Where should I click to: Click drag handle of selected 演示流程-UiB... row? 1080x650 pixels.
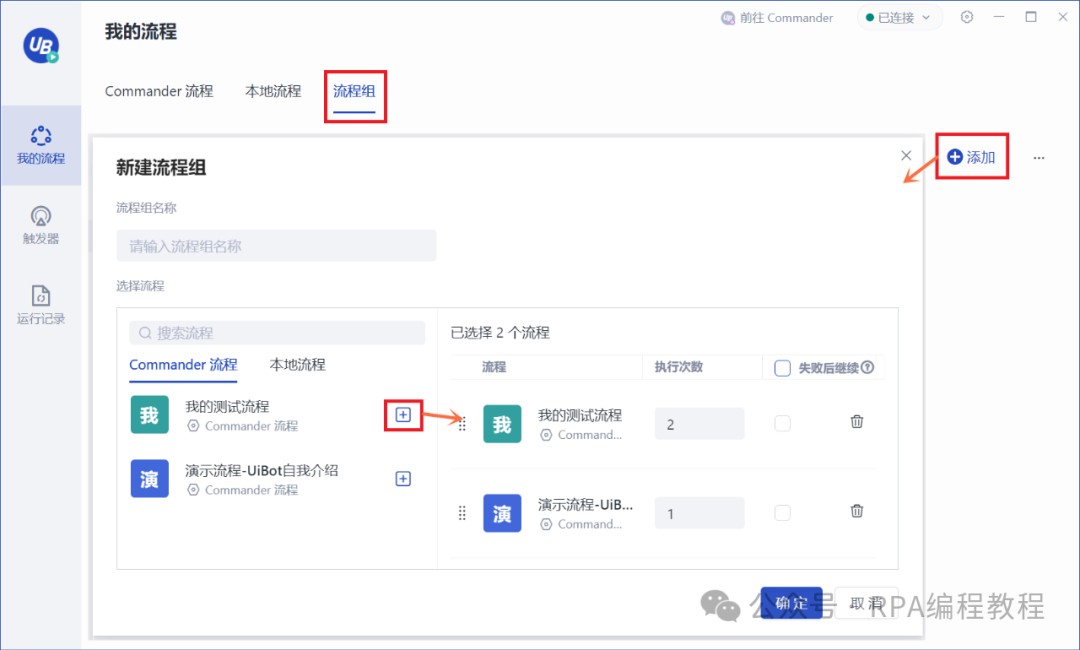pyautogui.click(x=462, y=513)
